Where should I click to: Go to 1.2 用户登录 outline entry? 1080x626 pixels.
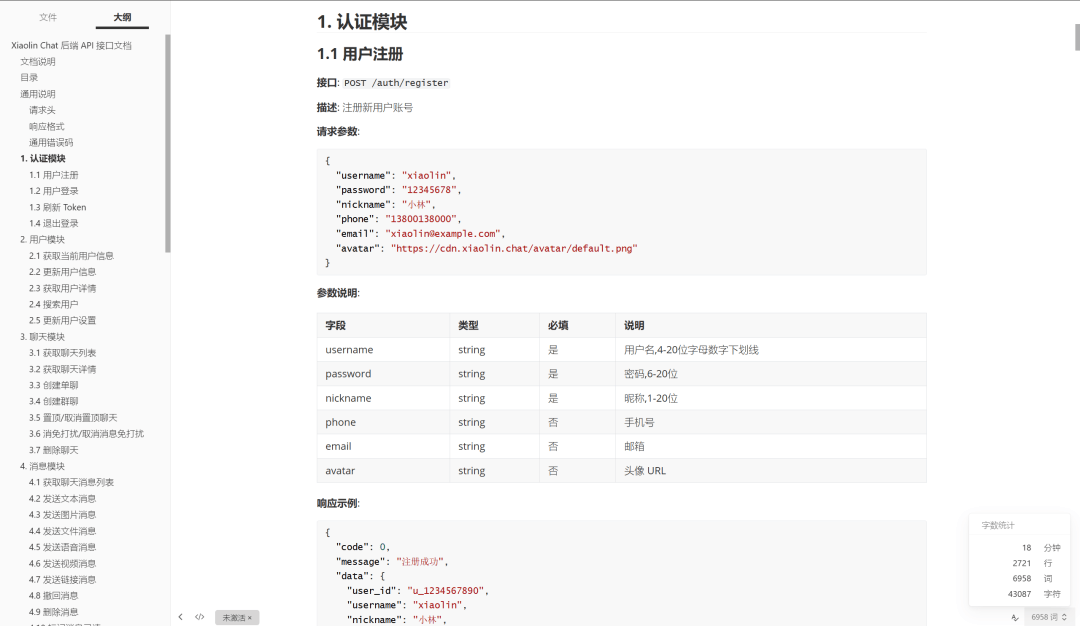tap(53, 191)
